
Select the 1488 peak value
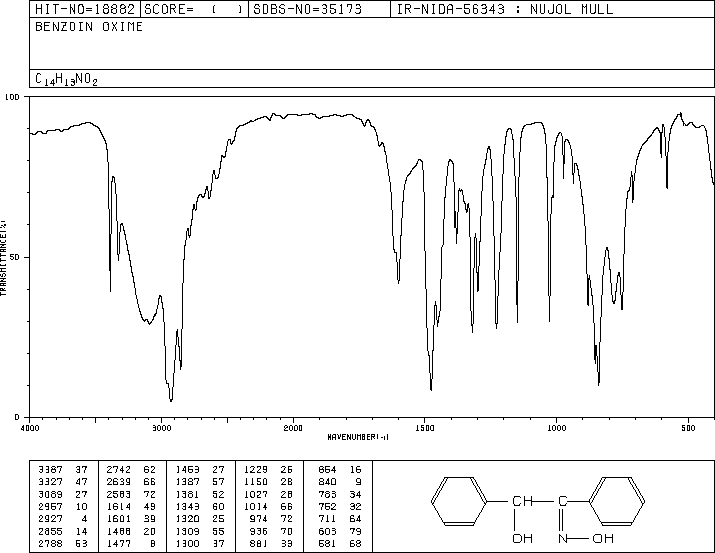pos(119,532)
